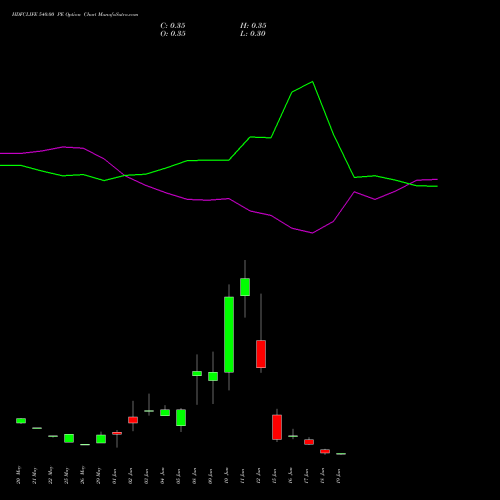500x500 pixels.
Task: Click the 21 May date label
Action: [x=34, y=475]
